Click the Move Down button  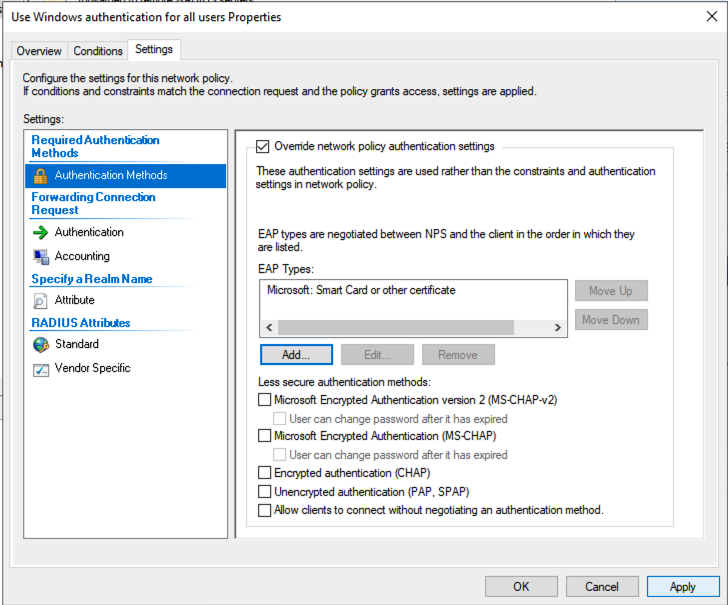[611, 320]
